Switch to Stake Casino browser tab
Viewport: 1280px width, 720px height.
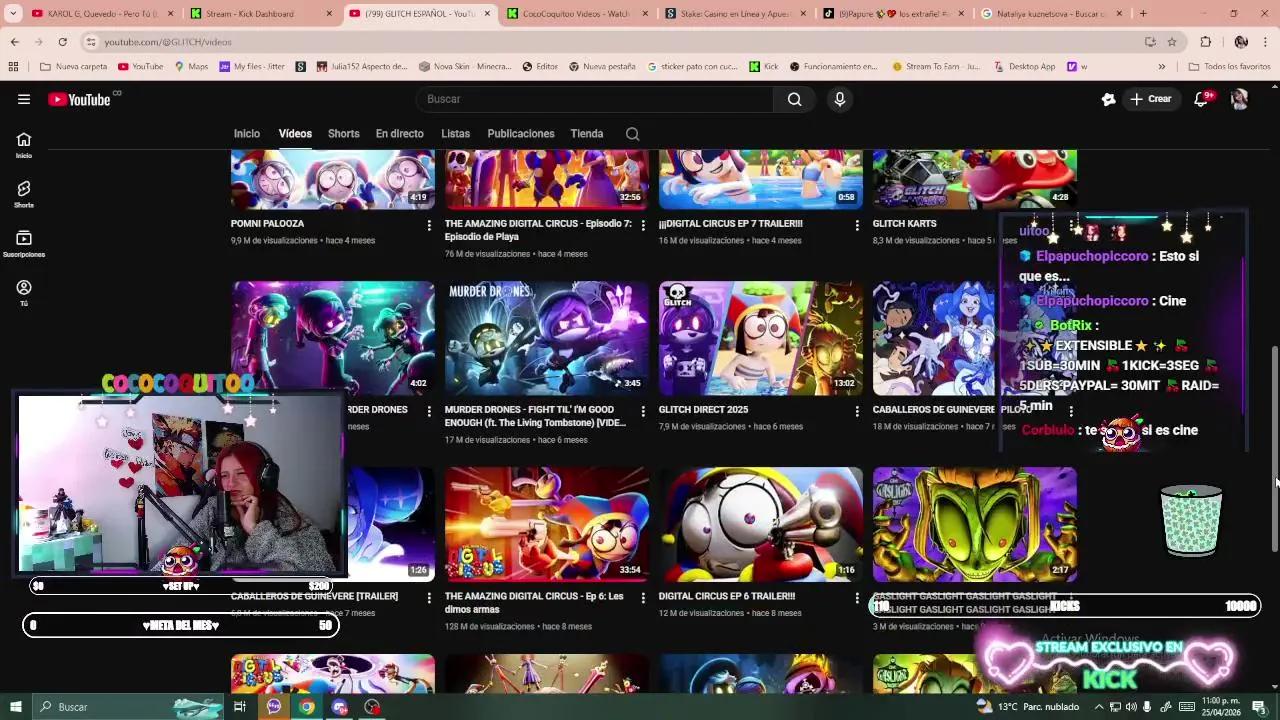735,14
